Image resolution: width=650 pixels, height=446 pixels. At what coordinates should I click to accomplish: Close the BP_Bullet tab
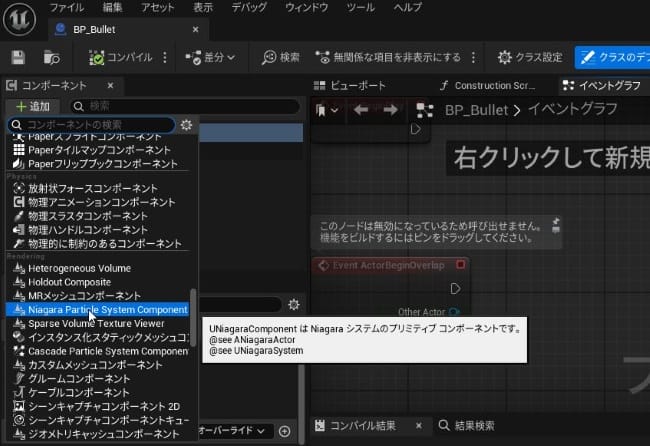coord(196,29)
